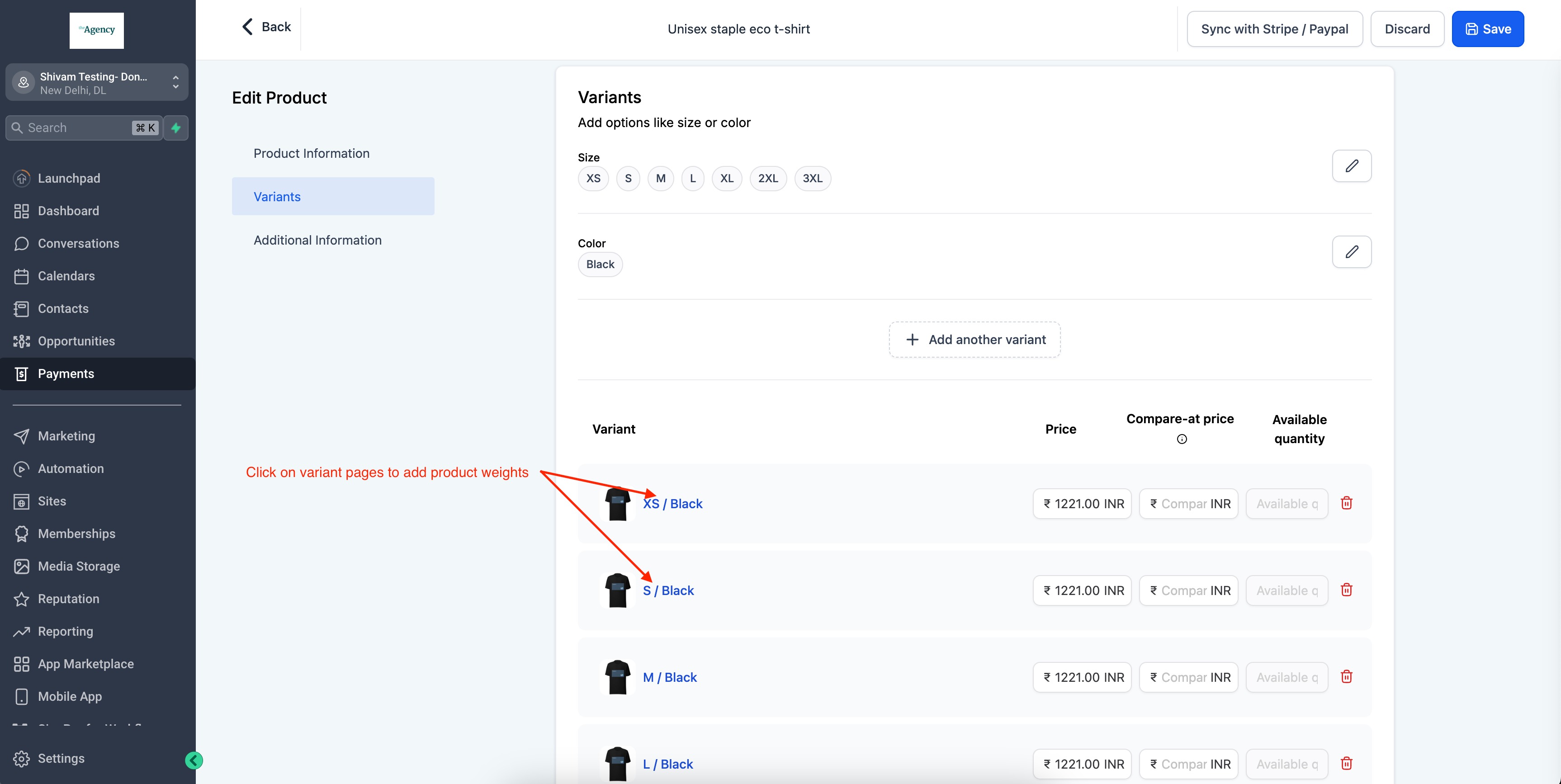
Task: Open Opportunities in the sidebar
Action: (76, 341)
